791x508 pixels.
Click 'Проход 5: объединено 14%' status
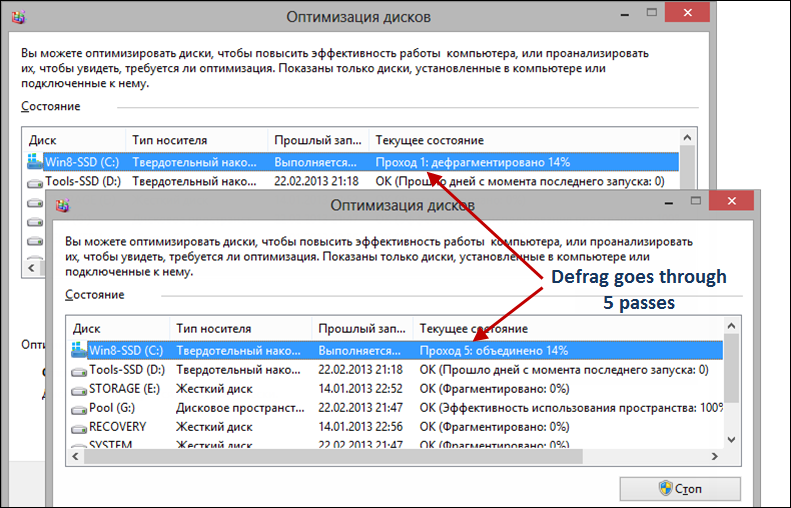(x=494, y=351)
